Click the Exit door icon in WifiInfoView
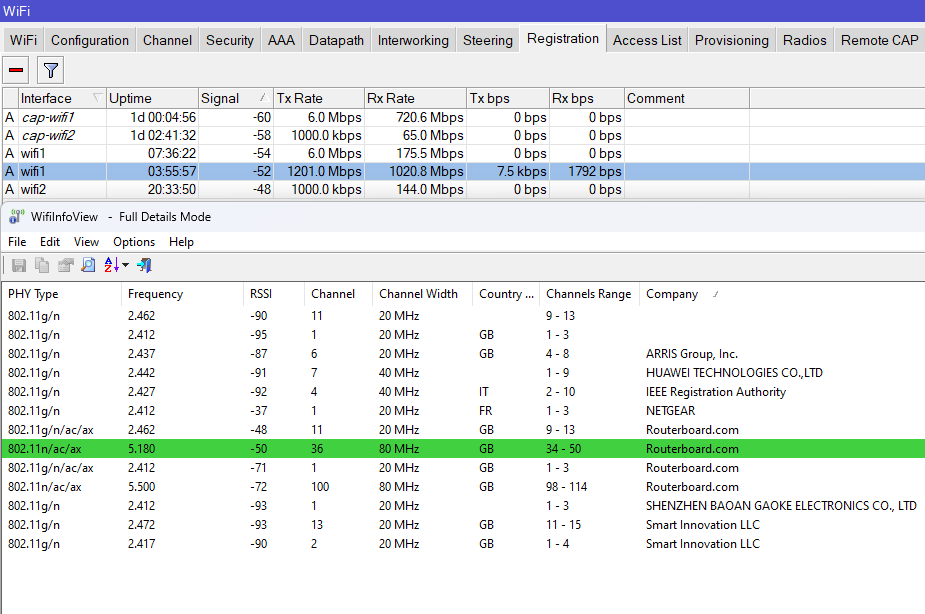 pyautogui.click(x=145, y=265)
